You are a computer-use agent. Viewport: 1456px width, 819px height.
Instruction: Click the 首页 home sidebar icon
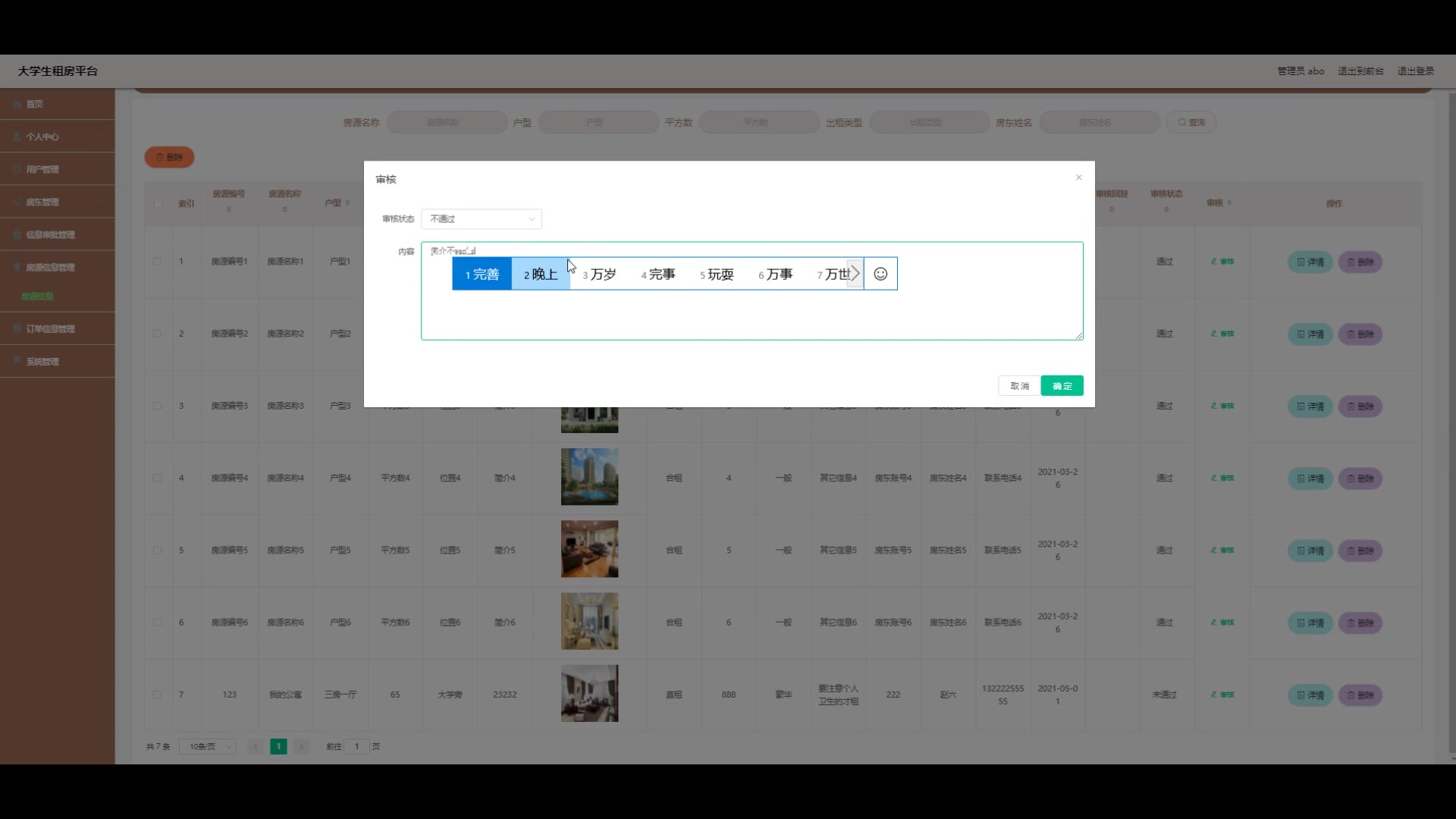point(17,105)
